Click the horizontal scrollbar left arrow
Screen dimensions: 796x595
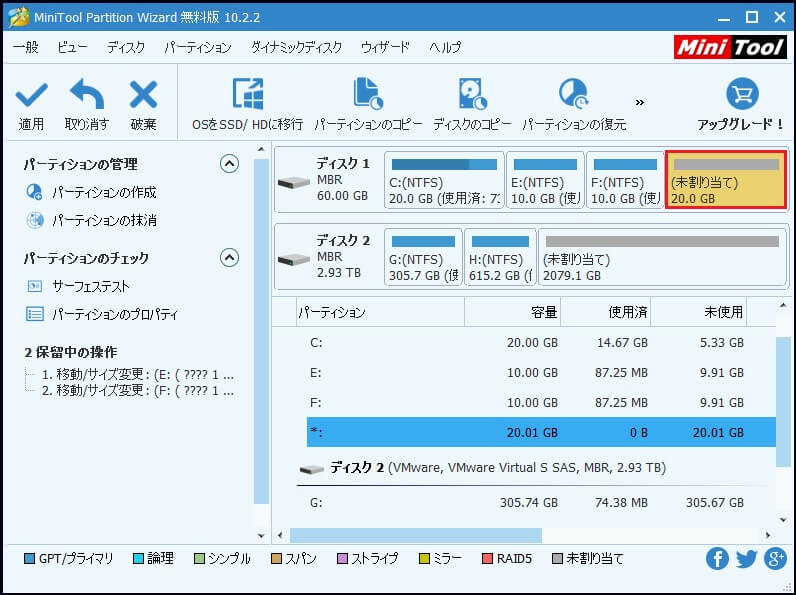[280, 535]
